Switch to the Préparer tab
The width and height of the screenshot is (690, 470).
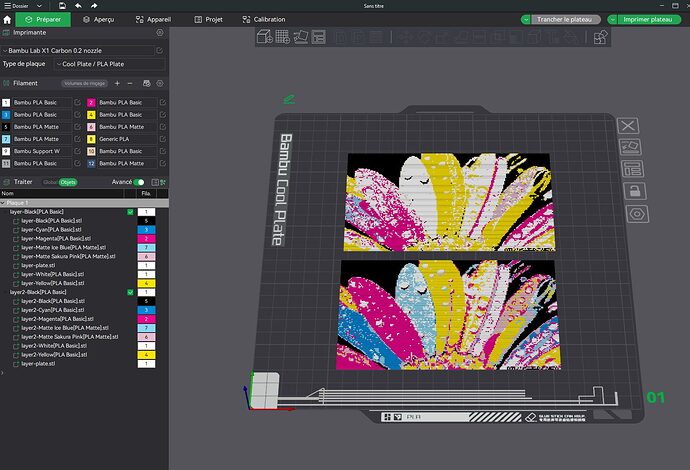(43, 19)
